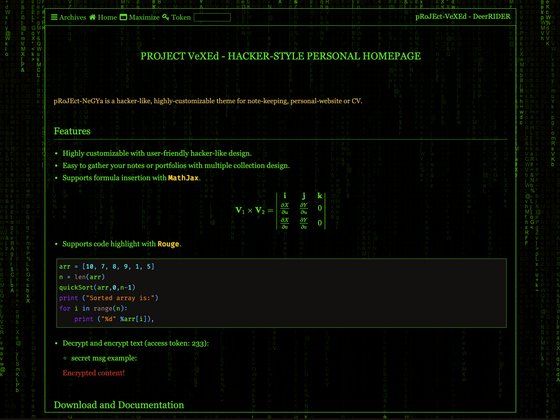Click the 'quickSort(arr,0,n-1)' code line
This screenshot has width=560, height=420.
[97, 288]
